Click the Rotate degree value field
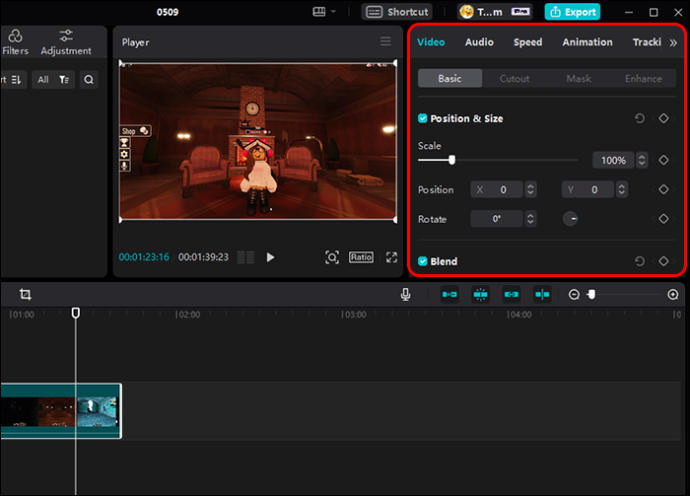The image size is (690, 496). pyautogui.click(x=496, y=219)
